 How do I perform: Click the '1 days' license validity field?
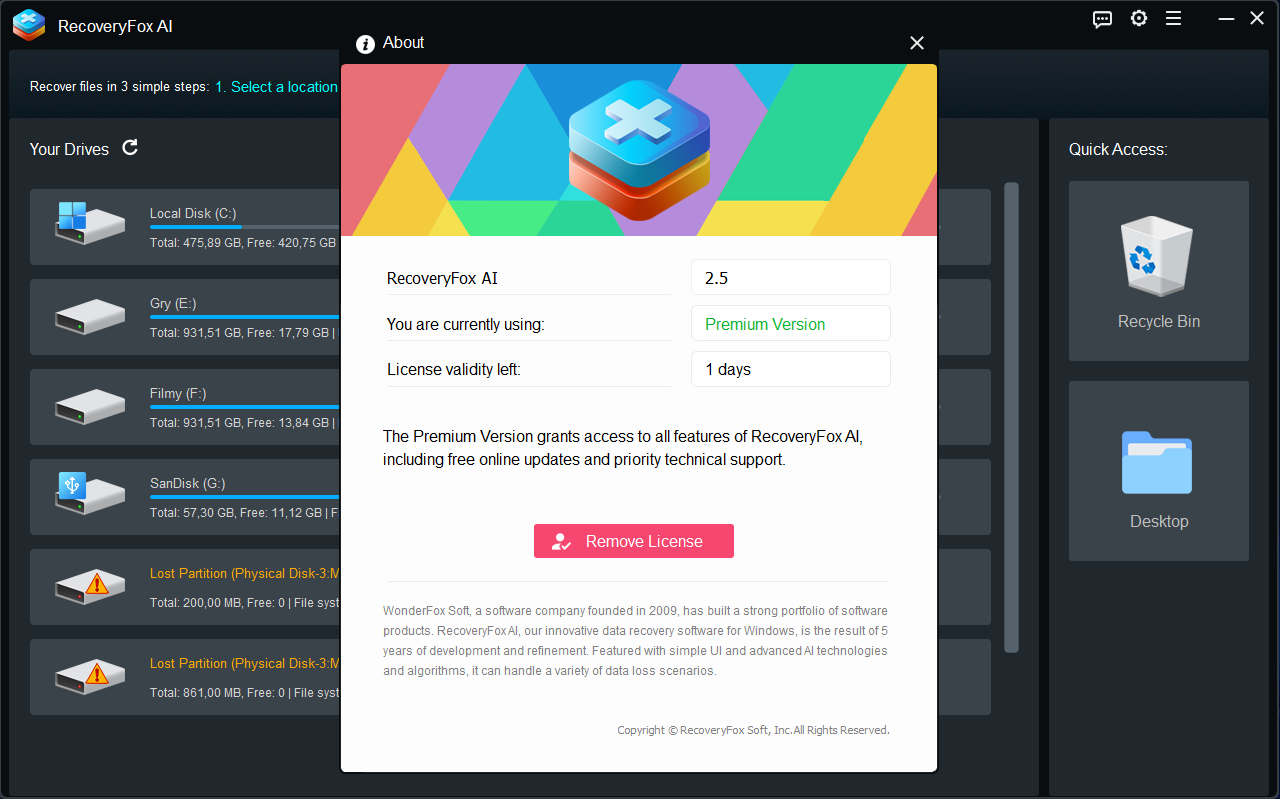click(790, 369)
